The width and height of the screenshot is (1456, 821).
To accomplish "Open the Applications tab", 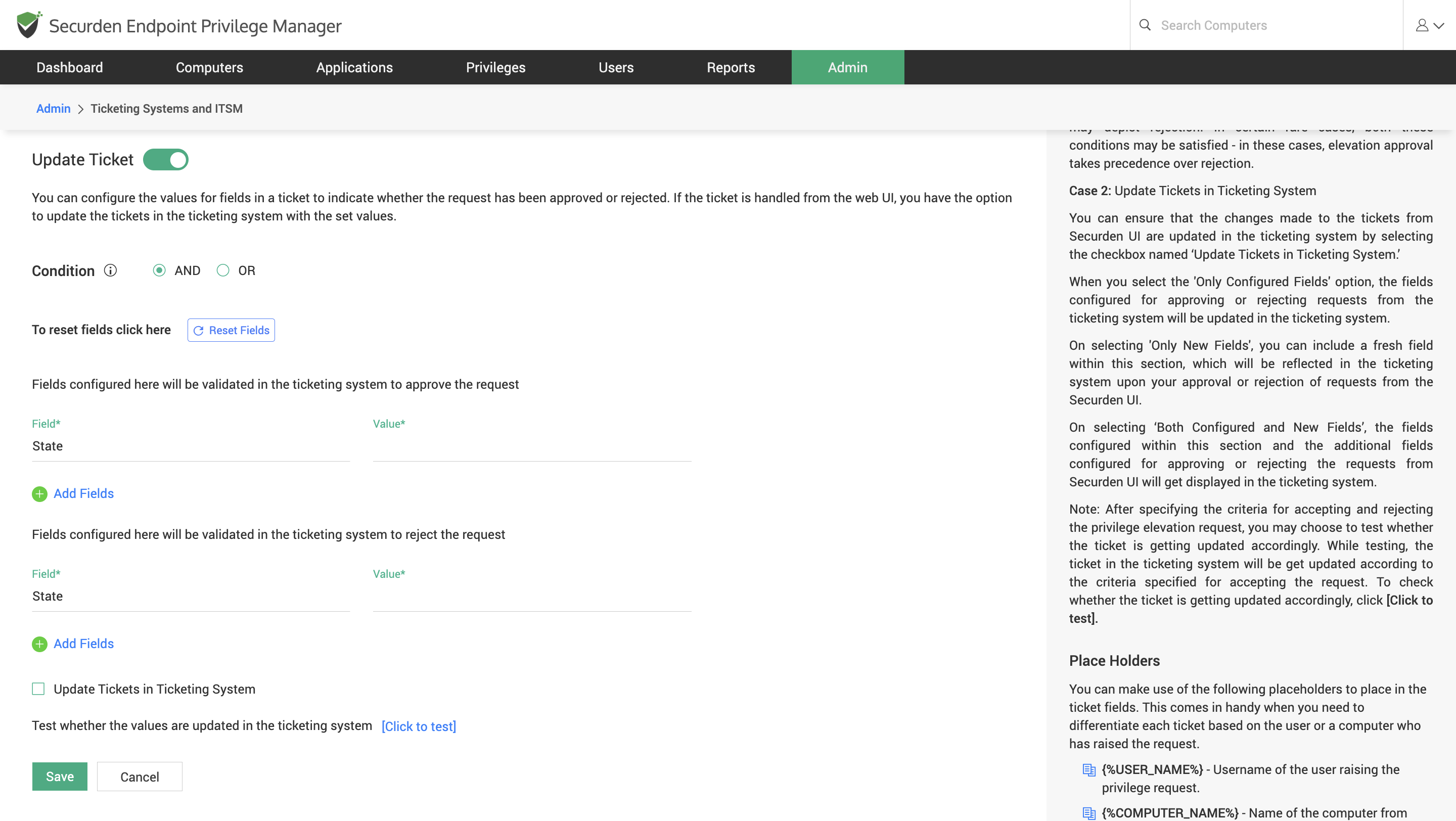I will [354, 67].
